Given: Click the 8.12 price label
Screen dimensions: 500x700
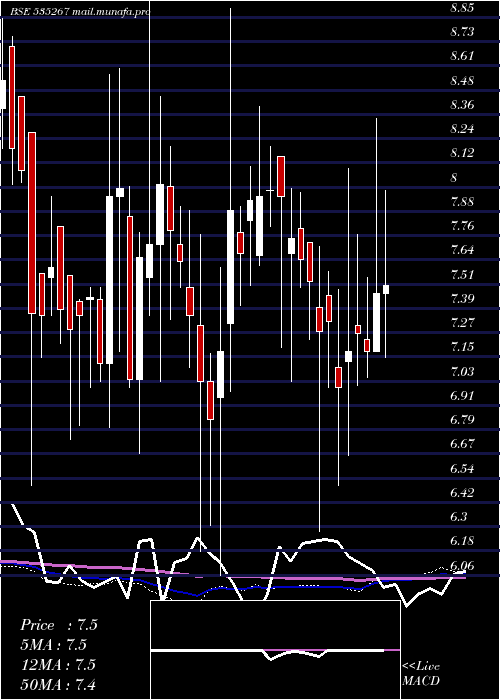Looking at the screenshot, I should [x=462, y=153].
